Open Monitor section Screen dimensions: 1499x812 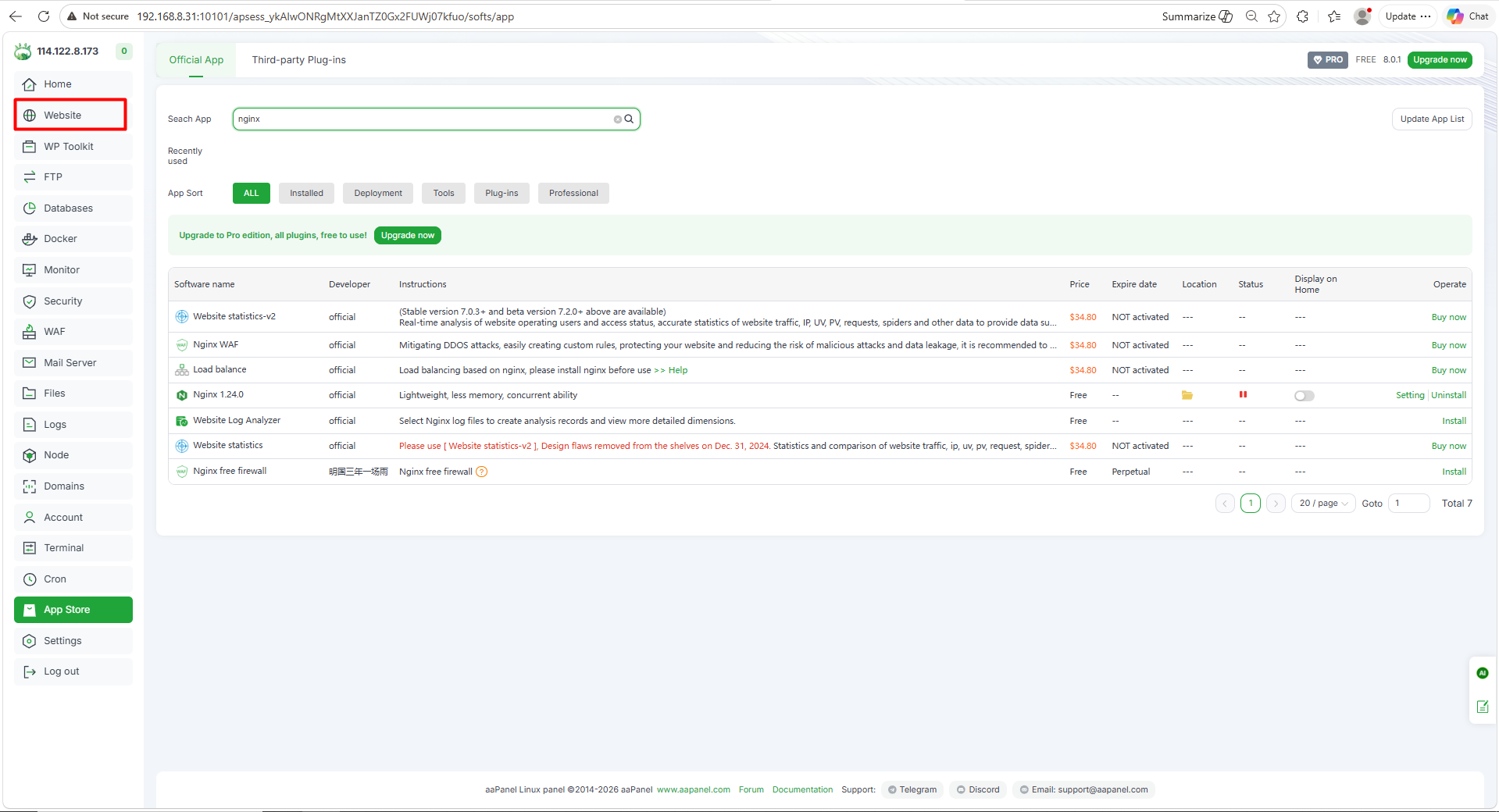click(x=73, y=270)
